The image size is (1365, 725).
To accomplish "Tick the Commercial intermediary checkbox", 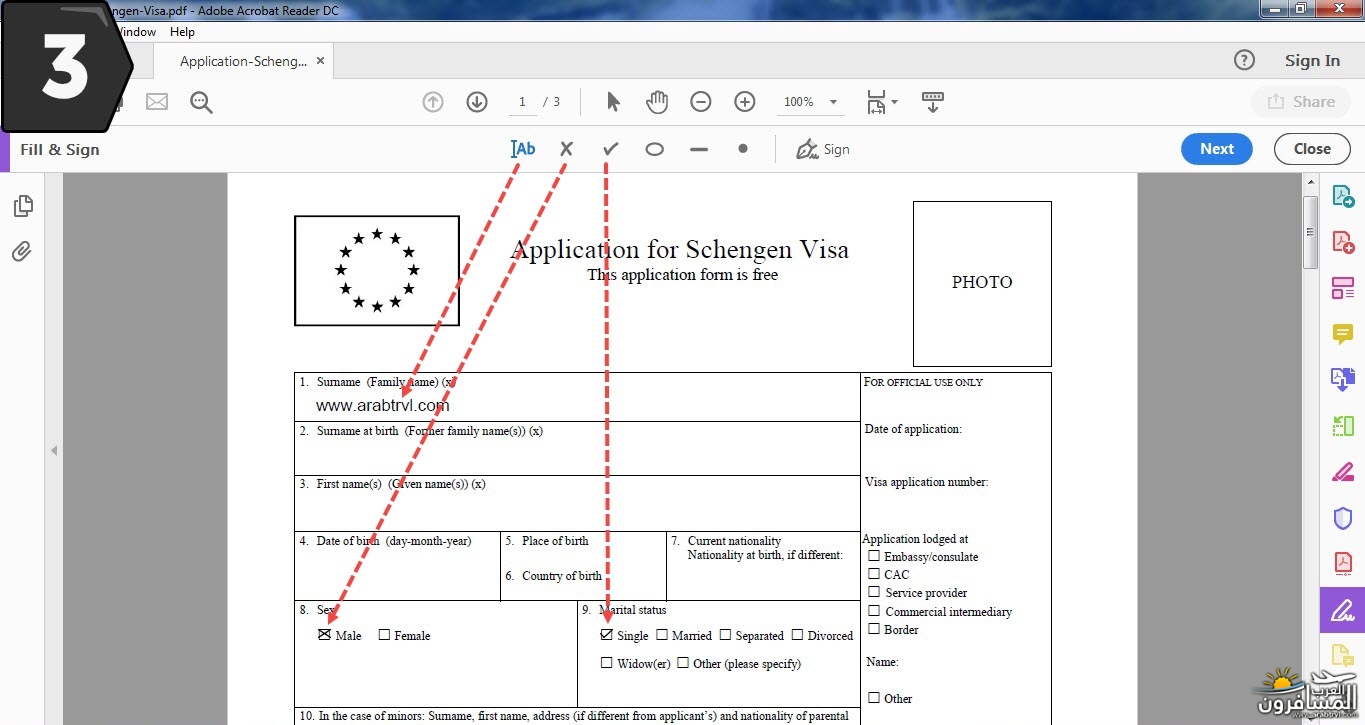I will pyautogui.click(x=874, y=610).
